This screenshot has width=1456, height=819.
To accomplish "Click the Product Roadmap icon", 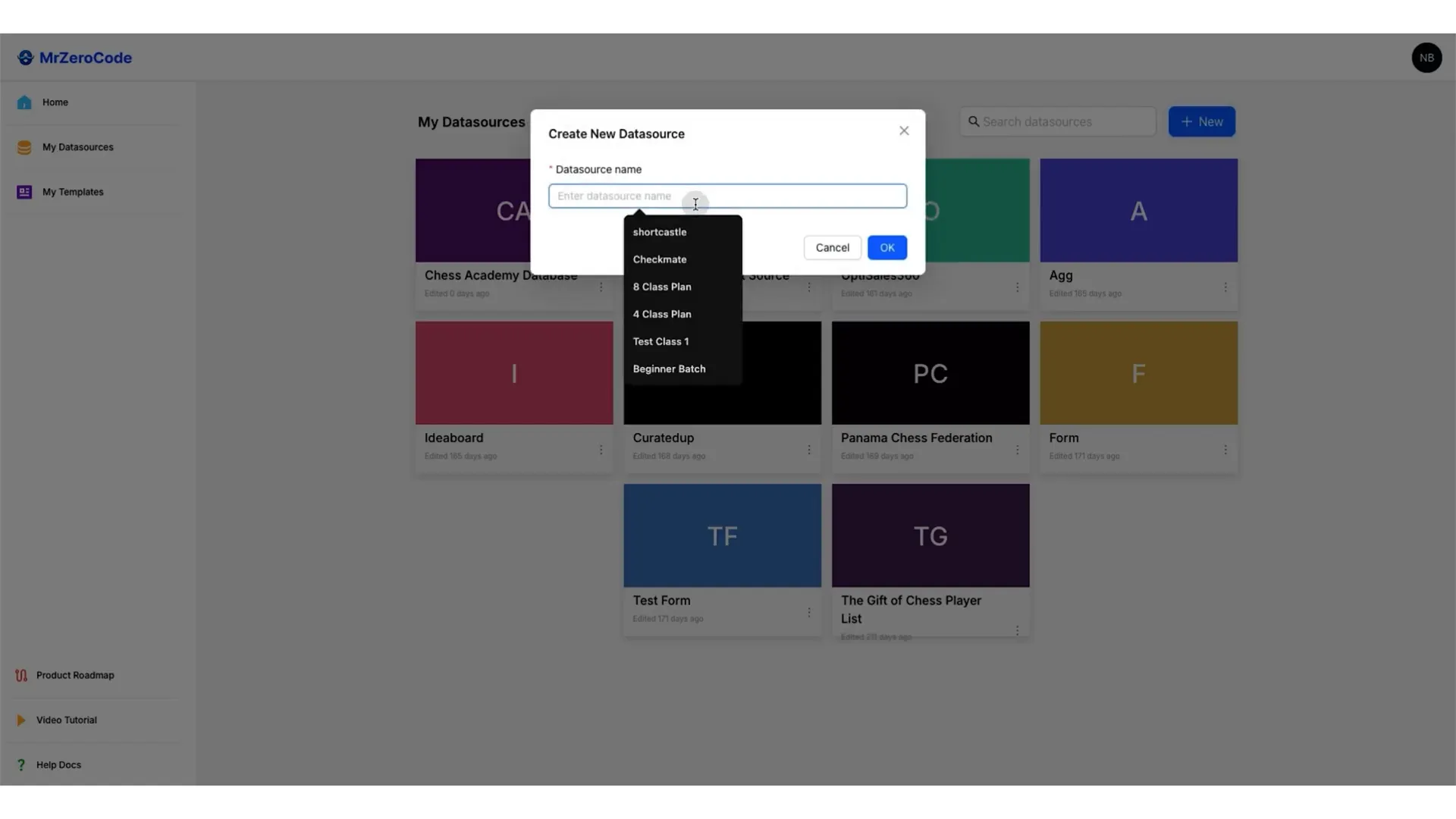I will point(21,675).
